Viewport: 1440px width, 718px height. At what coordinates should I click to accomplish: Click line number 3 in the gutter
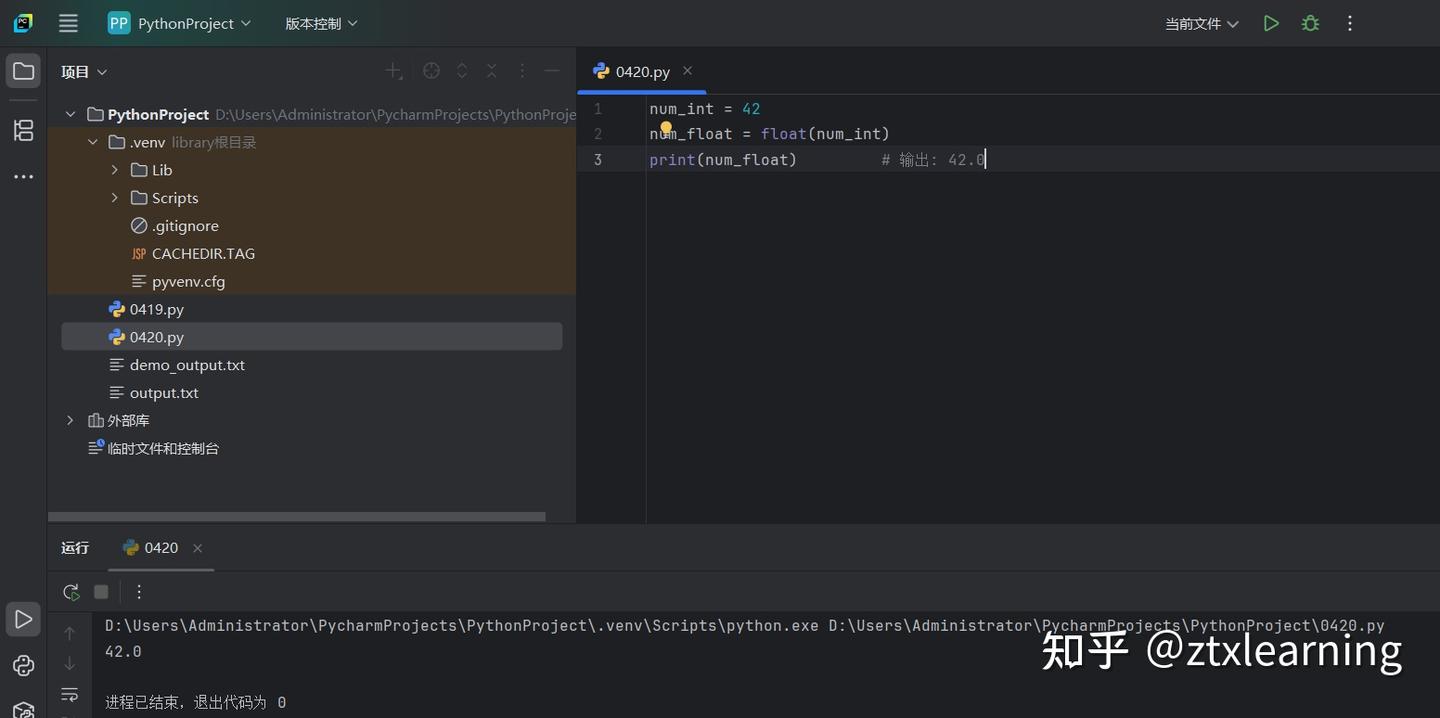click(598, 160)
